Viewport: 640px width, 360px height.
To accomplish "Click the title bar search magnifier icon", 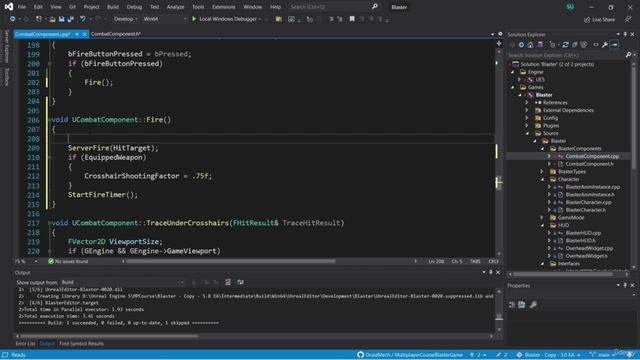I will [375, 7].
